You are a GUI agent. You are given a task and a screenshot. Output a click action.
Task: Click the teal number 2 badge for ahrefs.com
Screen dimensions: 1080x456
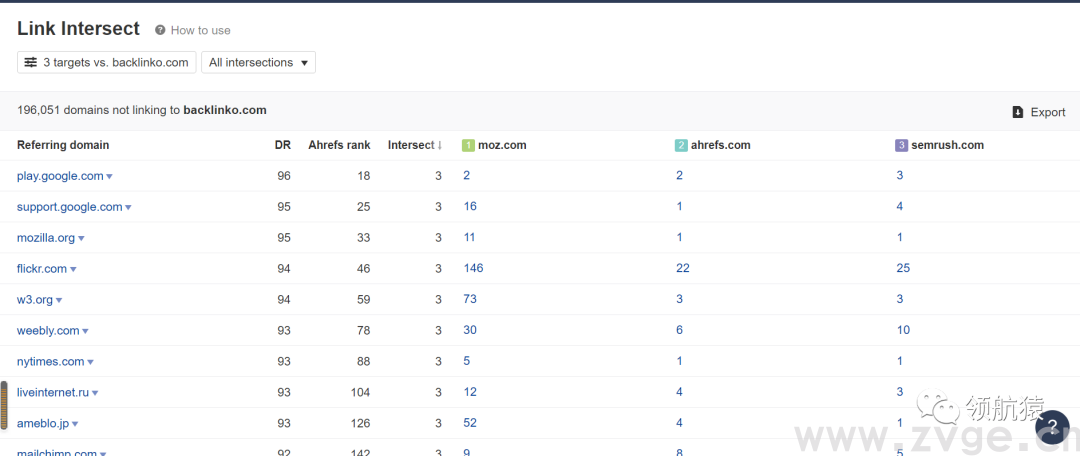[x=681, y=145]
